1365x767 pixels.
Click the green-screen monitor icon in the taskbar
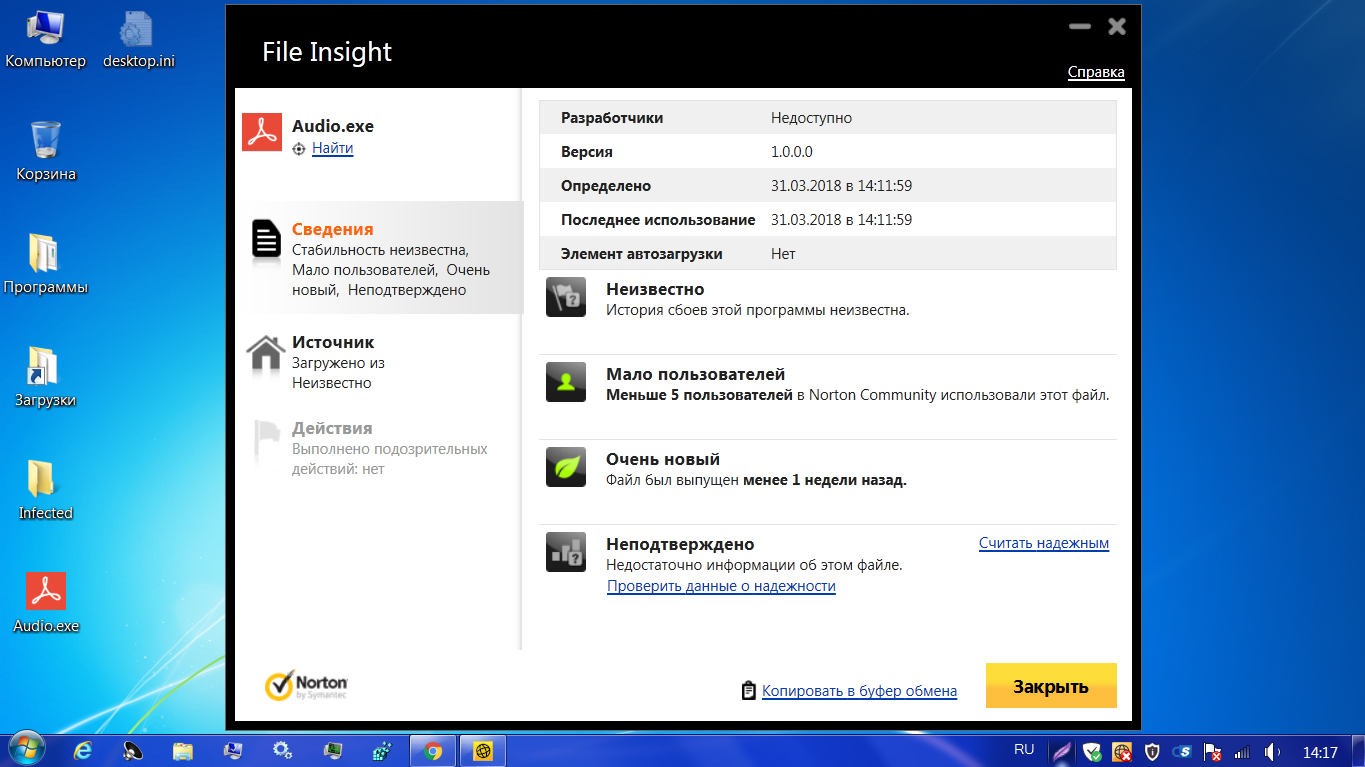(333, 750)
